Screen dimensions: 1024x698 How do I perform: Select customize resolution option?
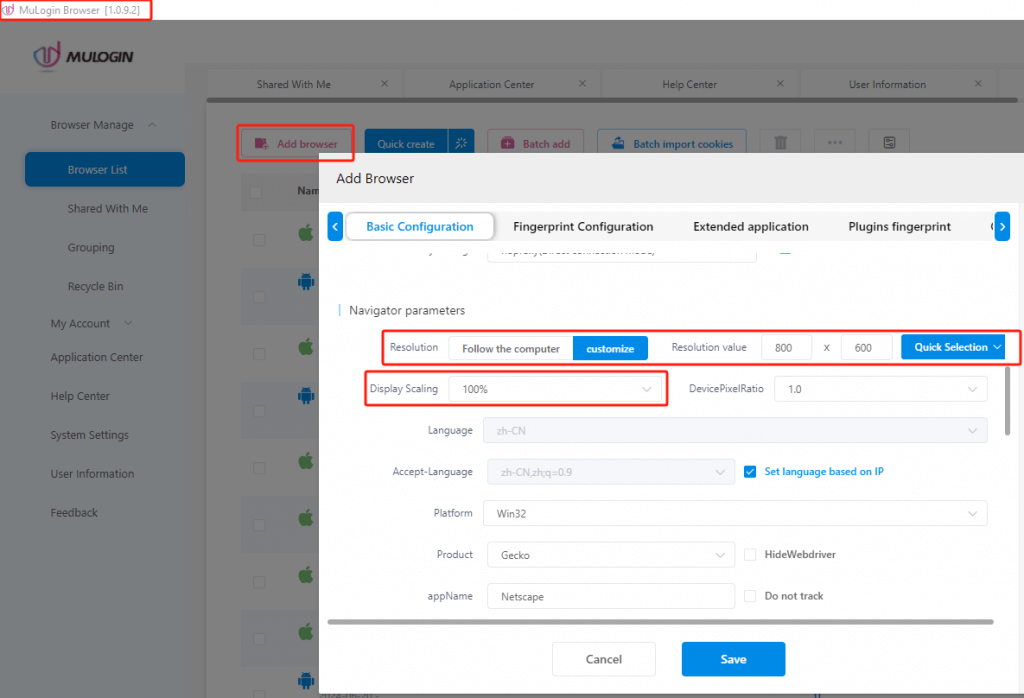(x=610, y=348)
